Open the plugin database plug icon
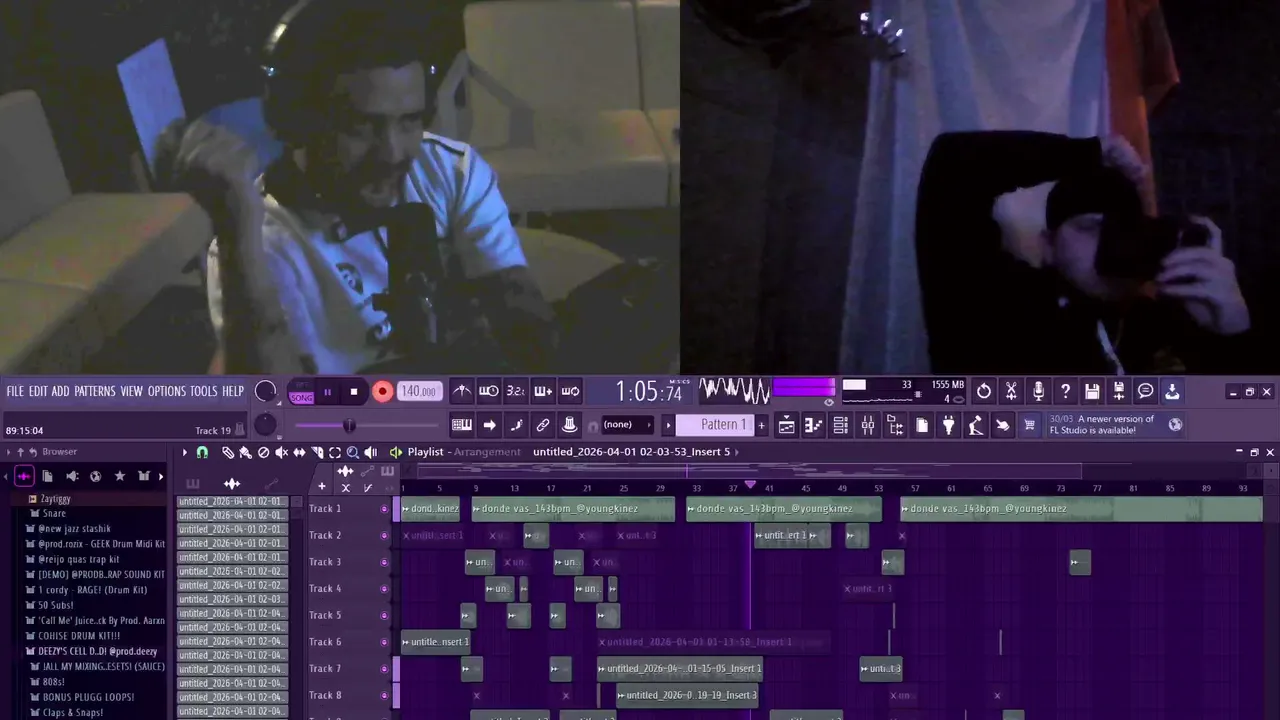The width and height of the screenshot is (1280, 720). click(x=949, y=425)
